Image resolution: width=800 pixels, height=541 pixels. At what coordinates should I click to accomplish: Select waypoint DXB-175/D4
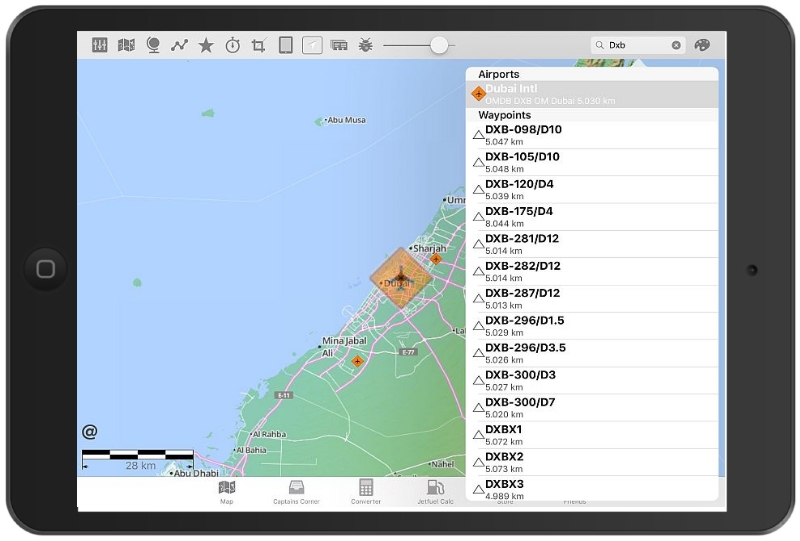(x=592, y=217)
